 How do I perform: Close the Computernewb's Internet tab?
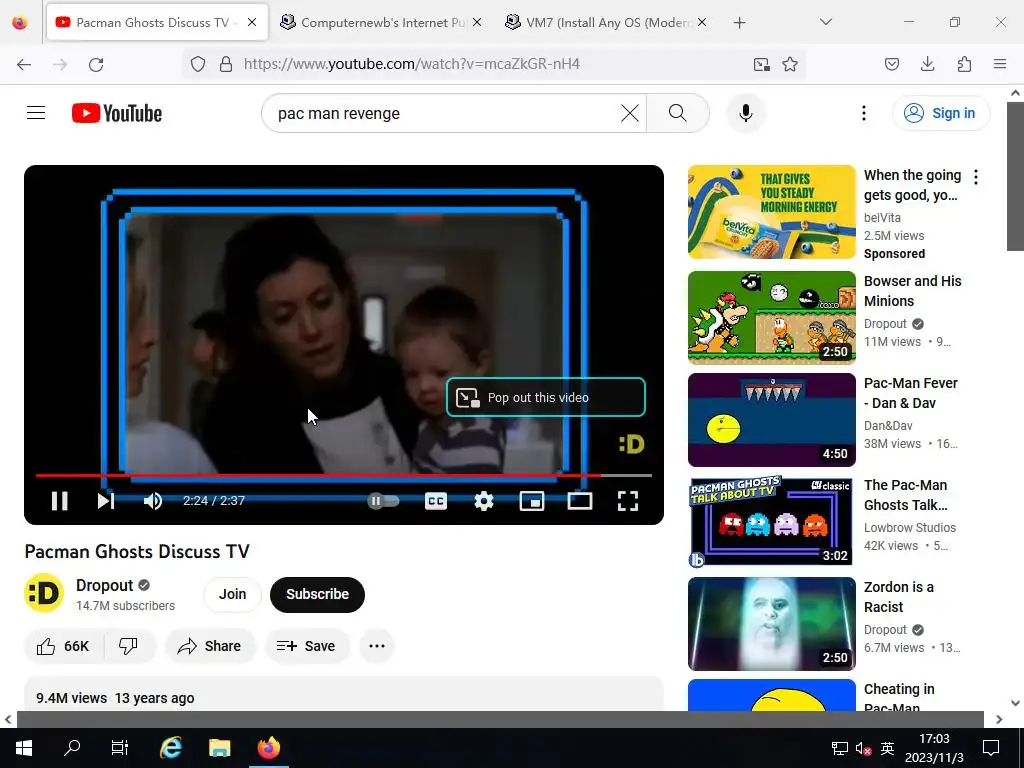477,22
